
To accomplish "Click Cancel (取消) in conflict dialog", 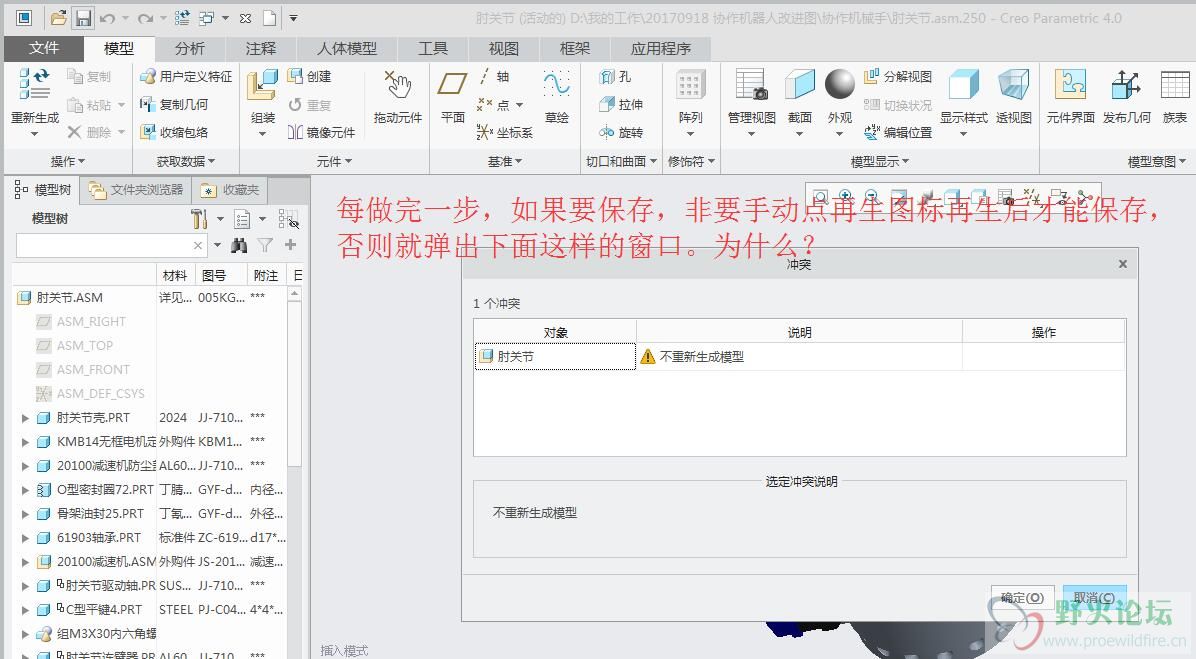I will tap(1094, 598).
